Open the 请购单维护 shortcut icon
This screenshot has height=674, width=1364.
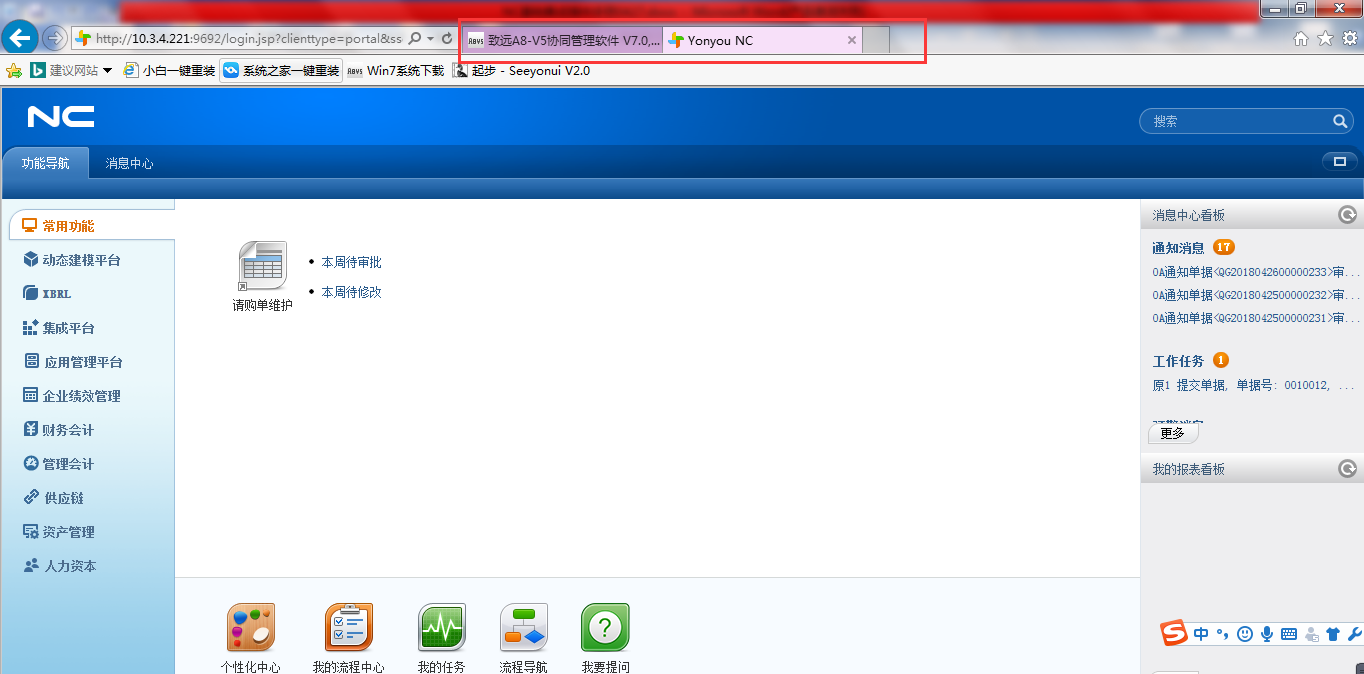tap(263, 267)
